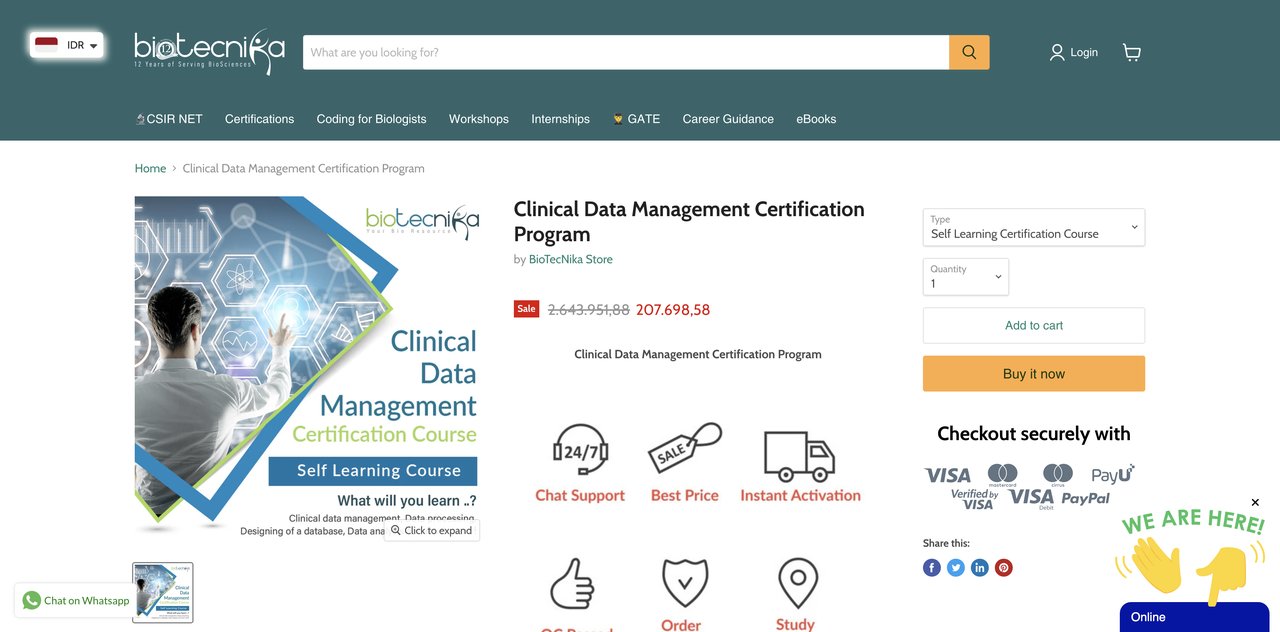Click the PayU logo
1280x632 pixels.
pyautogui.click(x=1112, y=474)
